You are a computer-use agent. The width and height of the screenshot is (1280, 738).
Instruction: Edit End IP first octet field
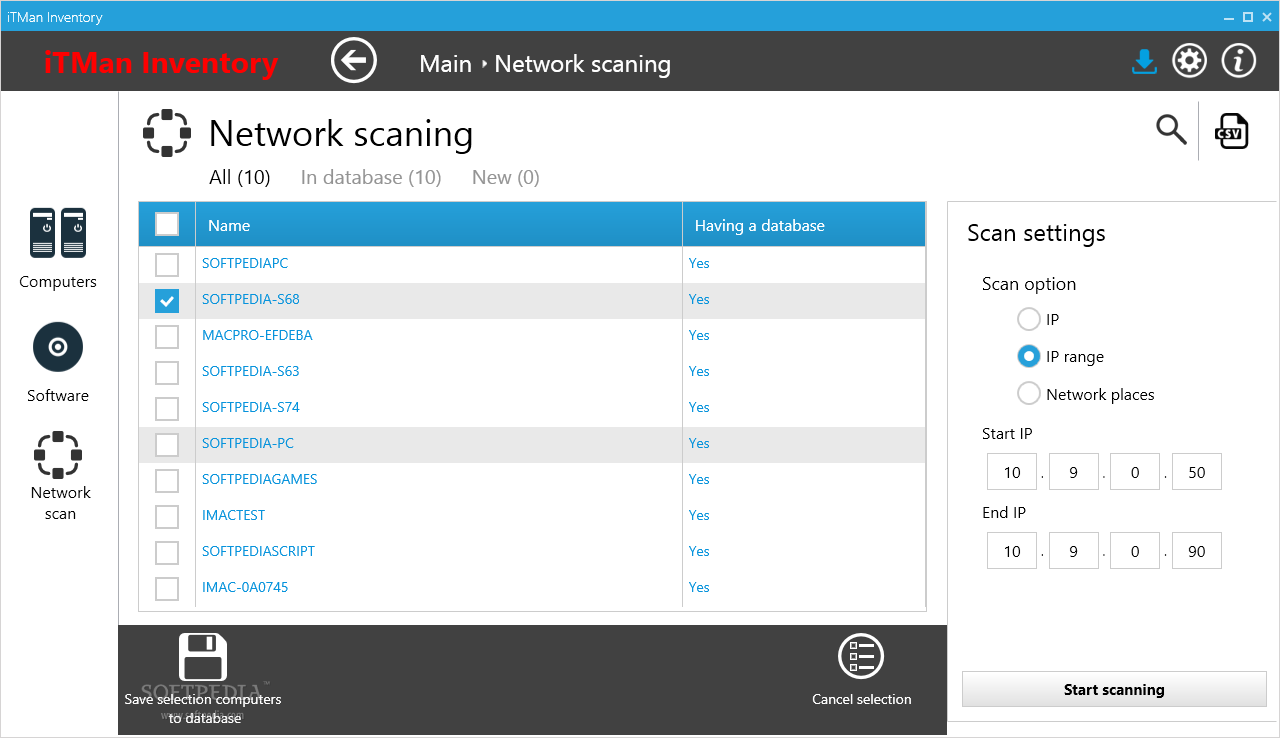click(1012, 551)
